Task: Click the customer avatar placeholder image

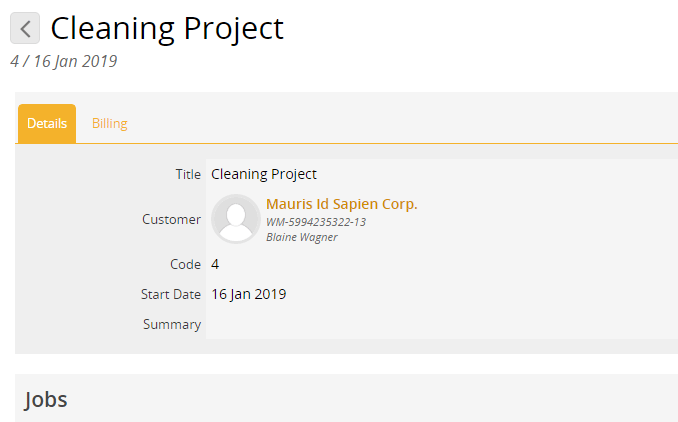Action: (236, 219)
